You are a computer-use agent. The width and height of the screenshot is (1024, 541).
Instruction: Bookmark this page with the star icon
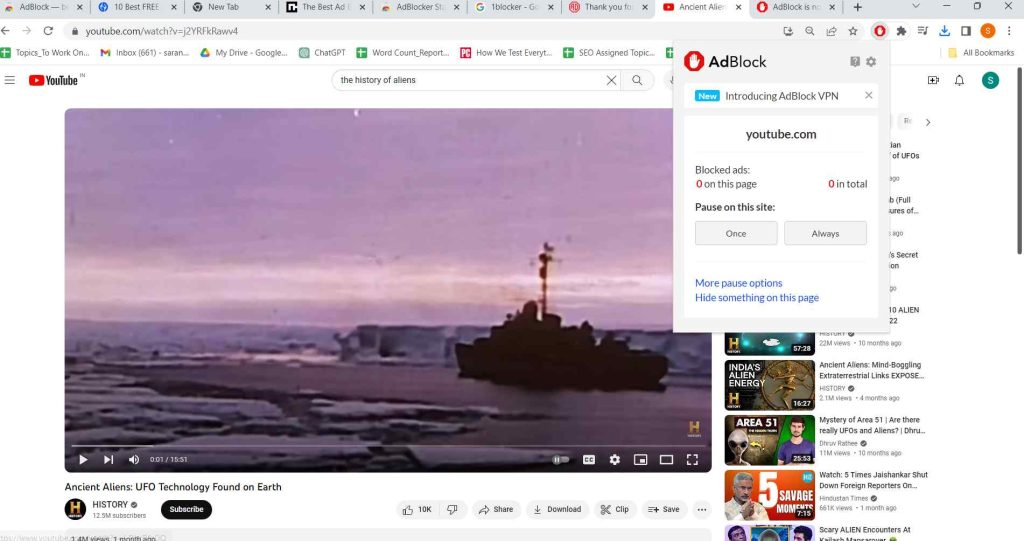[853, 31]
